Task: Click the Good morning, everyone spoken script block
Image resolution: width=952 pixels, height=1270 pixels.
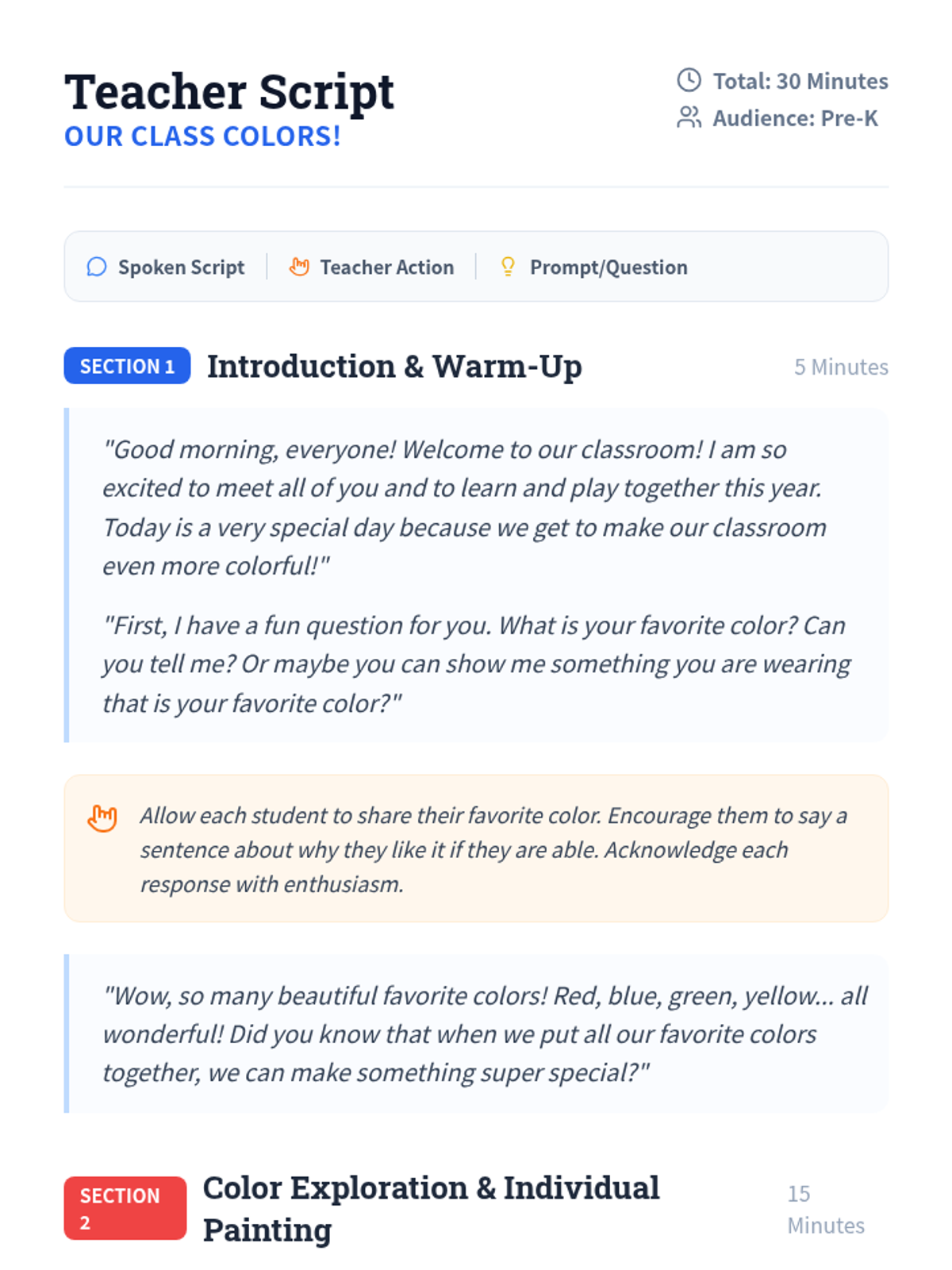Action: (476, 575)
